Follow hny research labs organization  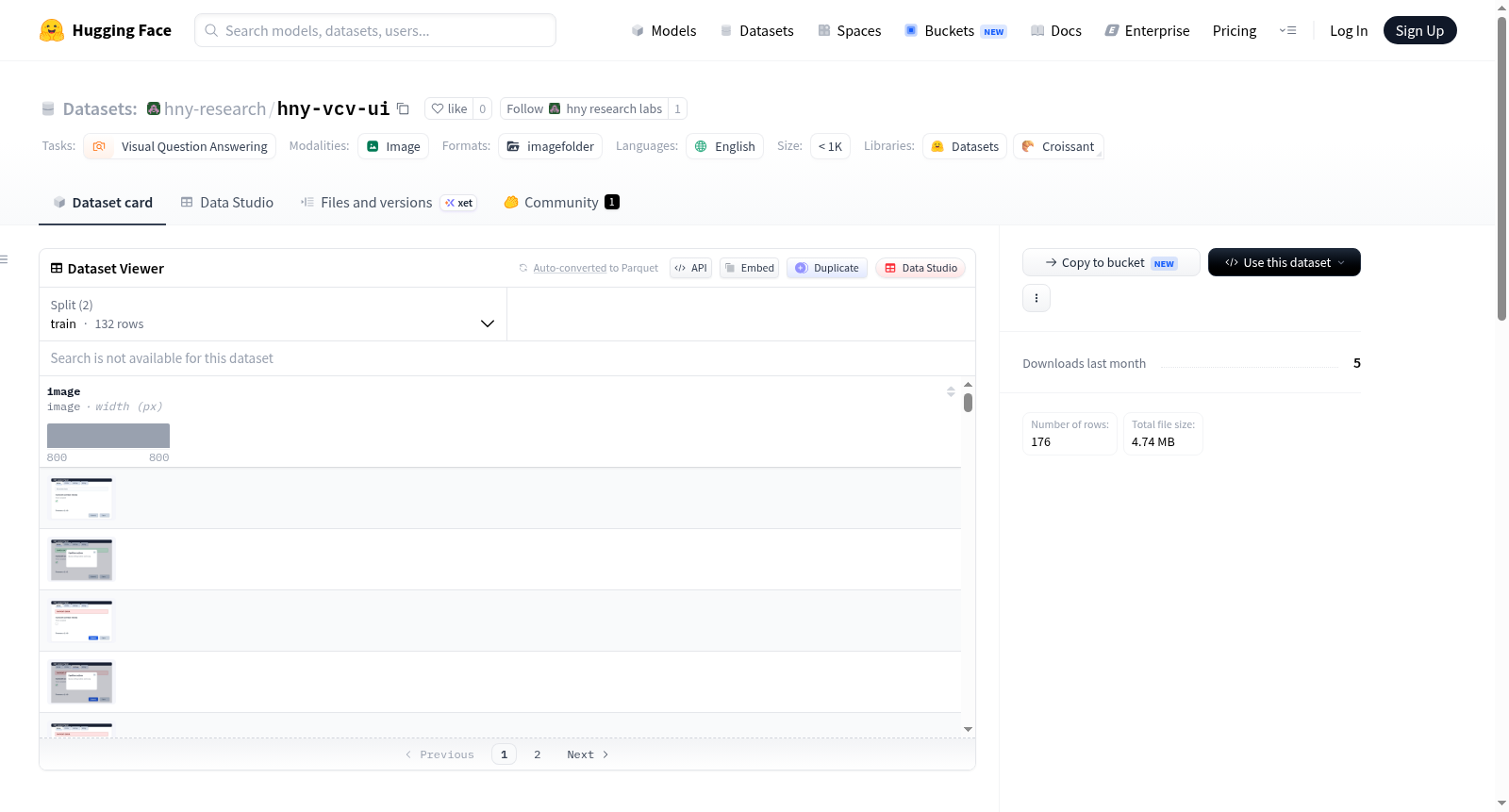[584, 108]
